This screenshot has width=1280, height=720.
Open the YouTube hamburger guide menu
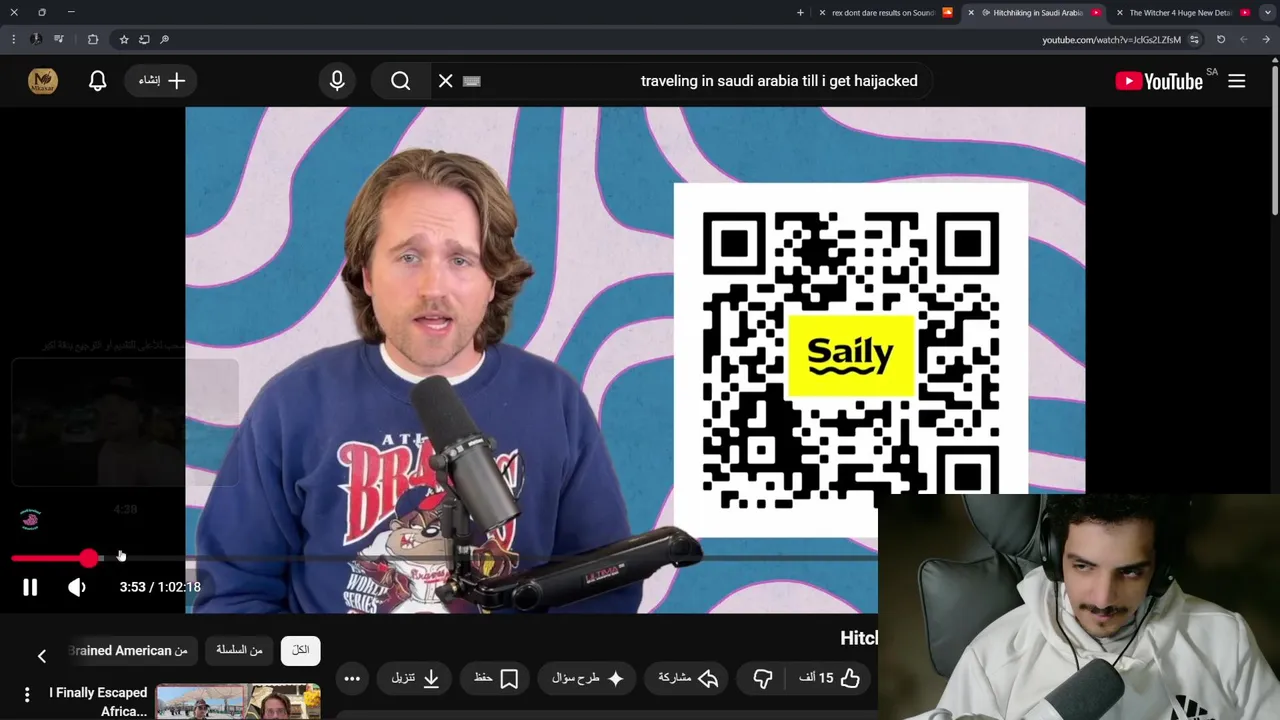click(1237, 81)
